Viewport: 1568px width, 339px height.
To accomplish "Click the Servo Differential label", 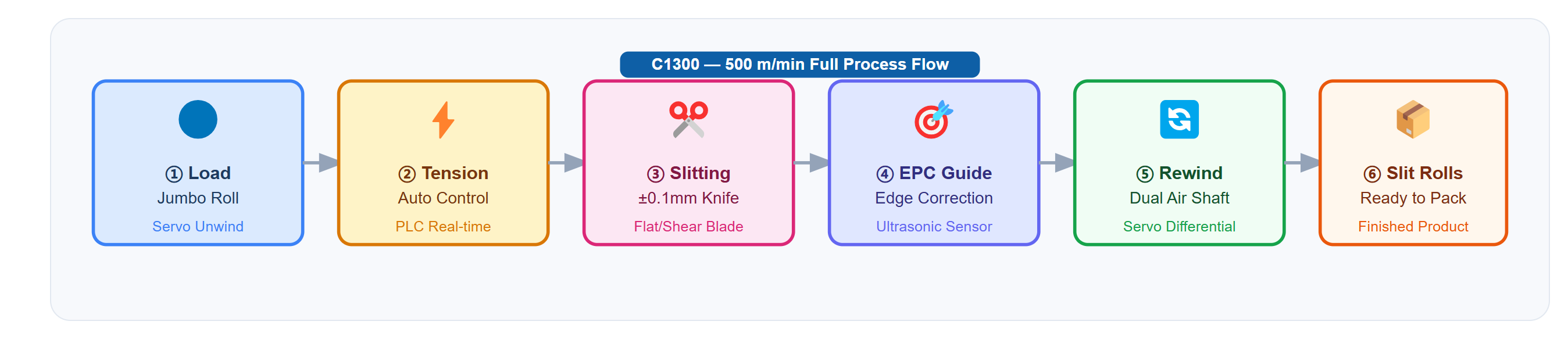I will click(1179, 226).
